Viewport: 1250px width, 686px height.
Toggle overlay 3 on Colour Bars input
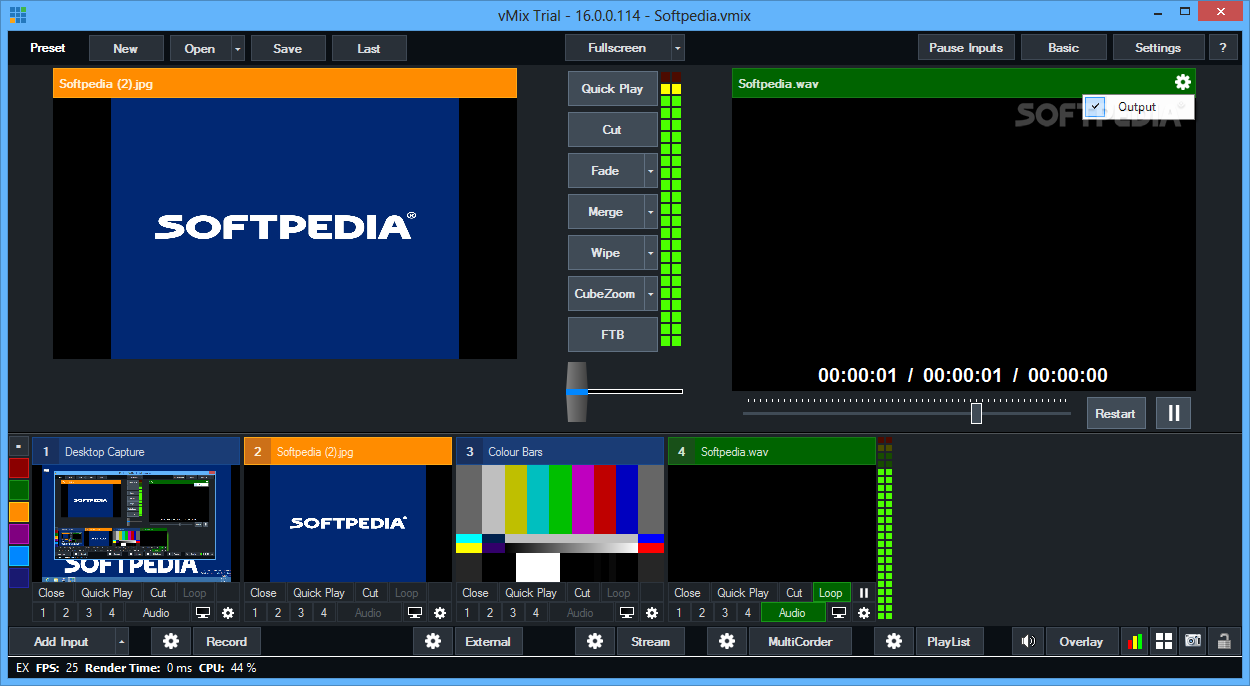(x=513, y=613)
